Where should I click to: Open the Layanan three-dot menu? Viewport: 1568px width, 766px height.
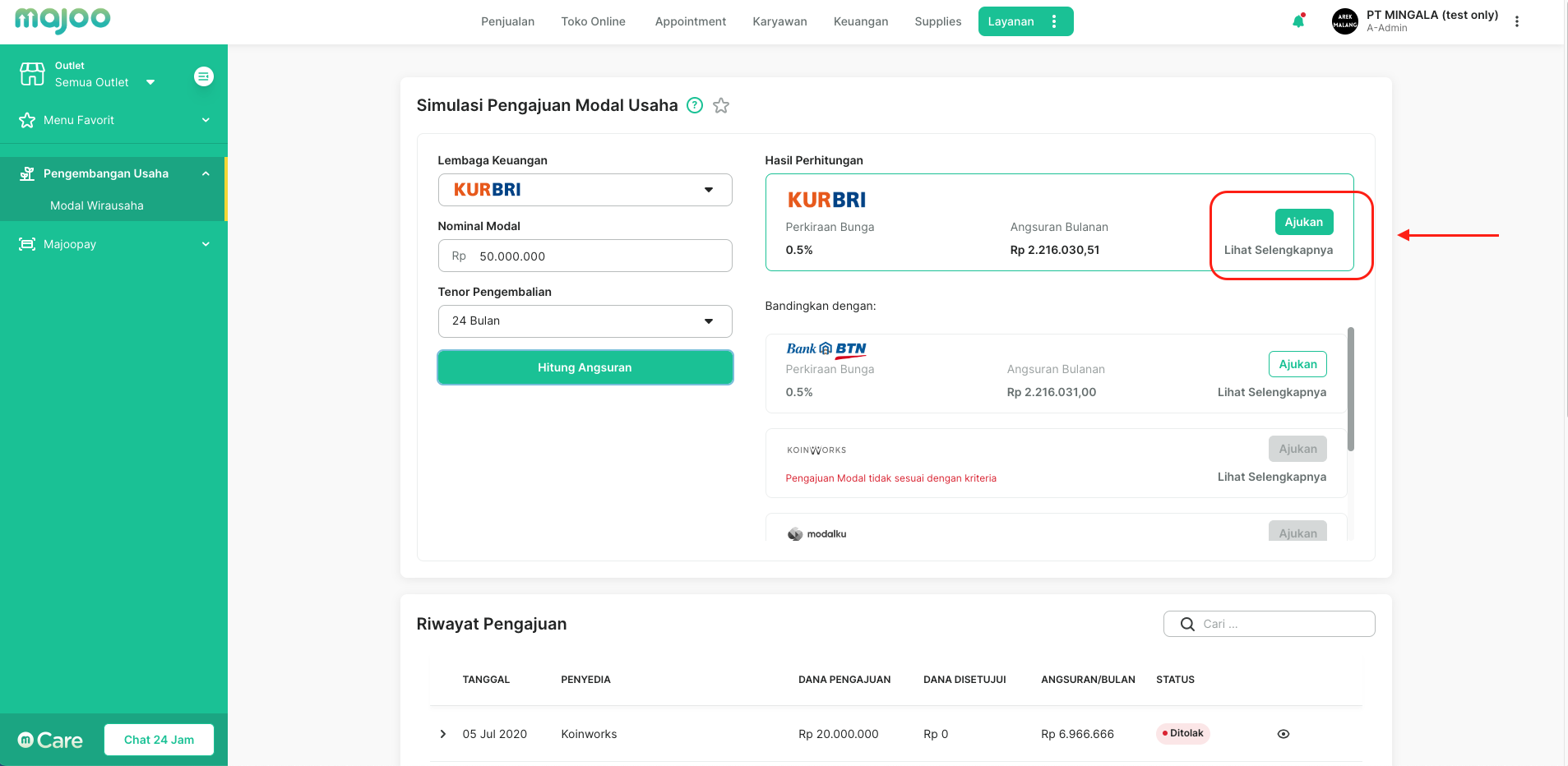click(1054, 21)
